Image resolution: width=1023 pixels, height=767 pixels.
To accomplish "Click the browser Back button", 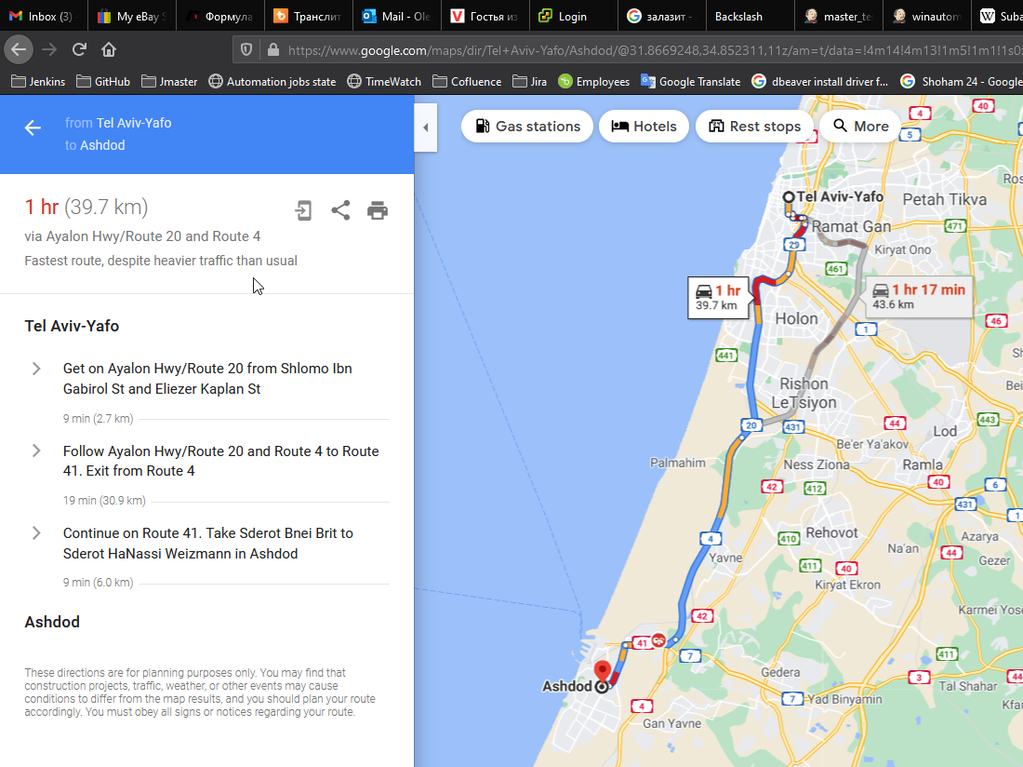I will click(x=19, y=50).
